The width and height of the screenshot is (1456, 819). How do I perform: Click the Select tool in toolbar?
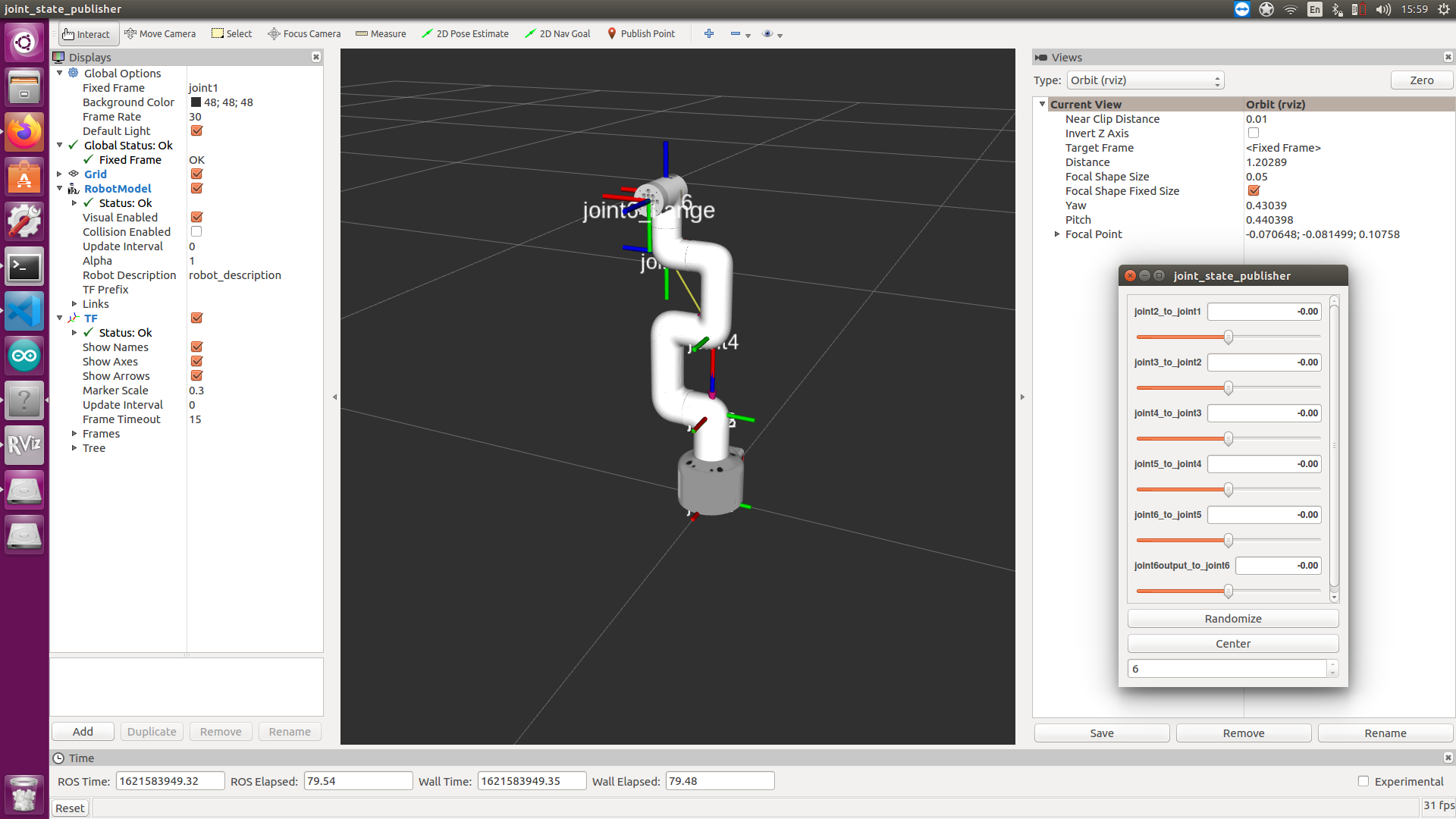(x=232, y=34)
